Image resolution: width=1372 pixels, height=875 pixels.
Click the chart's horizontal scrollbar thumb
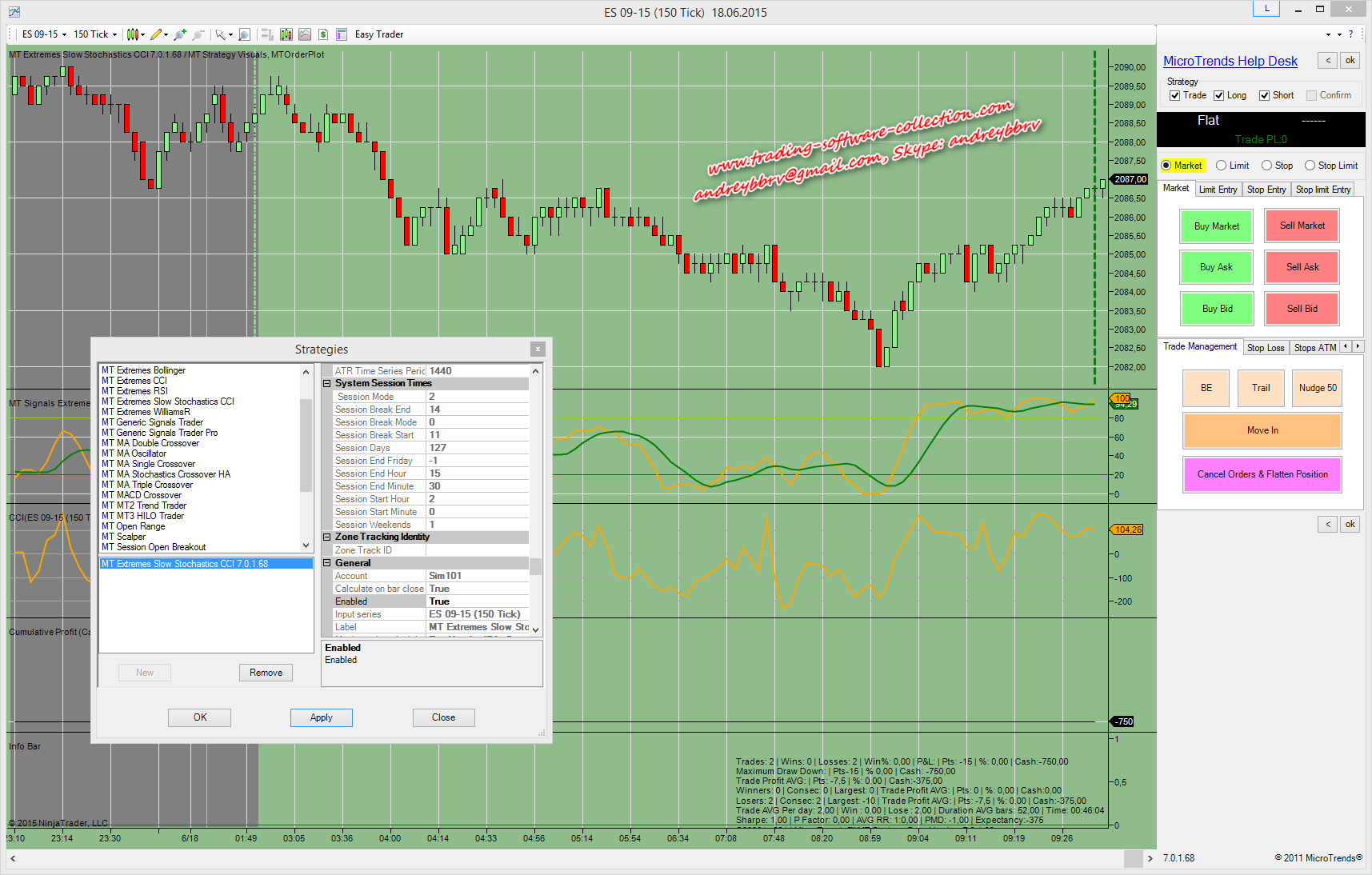coord(1133,858)
